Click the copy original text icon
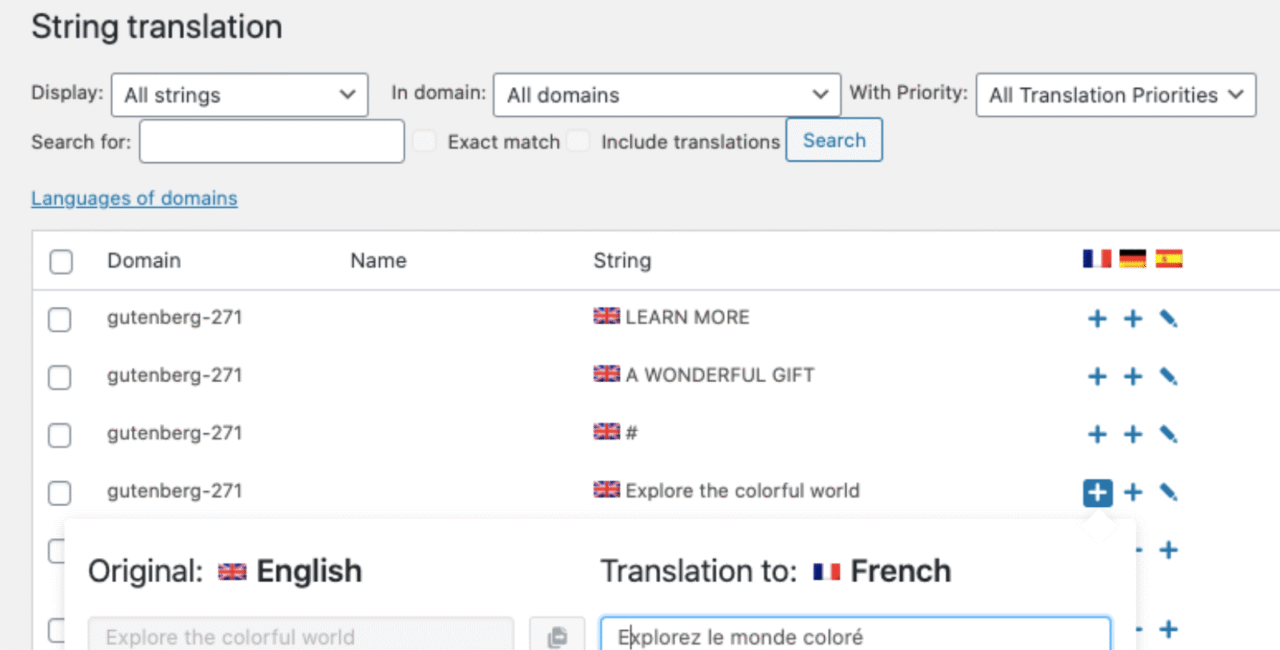The image size is (1280, 650). [557, 636]
